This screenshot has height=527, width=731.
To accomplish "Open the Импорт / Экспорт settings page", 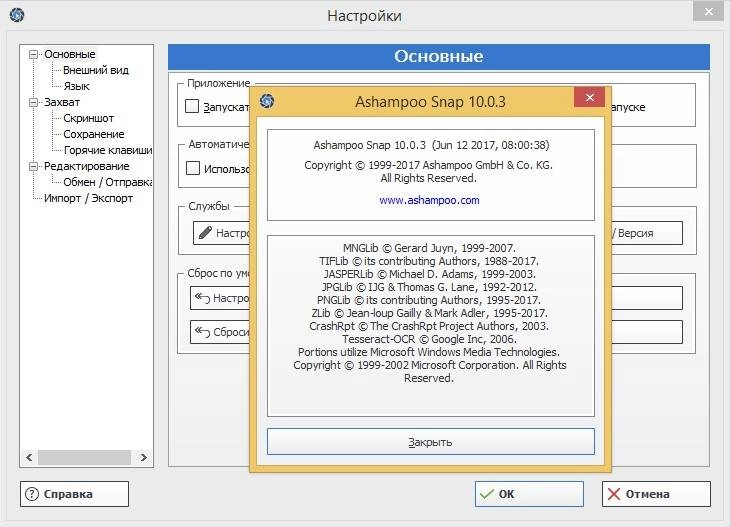I will [88, 198].
